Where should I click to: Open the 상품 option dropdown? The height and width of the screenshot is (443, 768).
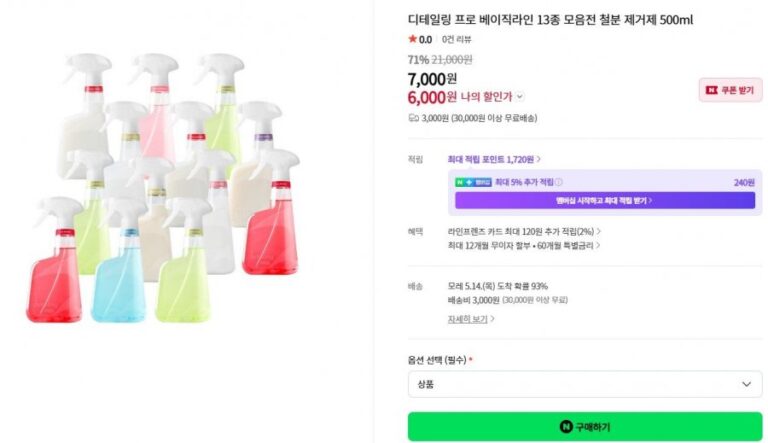(585, 384)
